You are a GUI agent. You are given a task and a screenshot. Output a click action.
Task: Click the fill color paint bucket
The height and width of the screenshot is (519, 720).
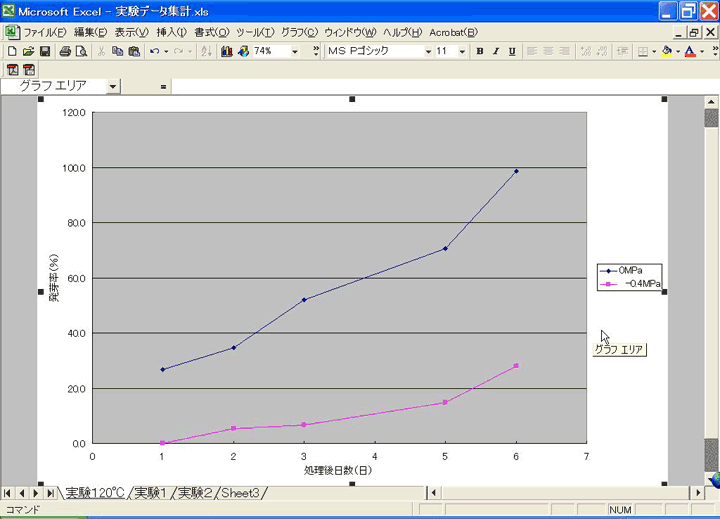pos(667,51)
